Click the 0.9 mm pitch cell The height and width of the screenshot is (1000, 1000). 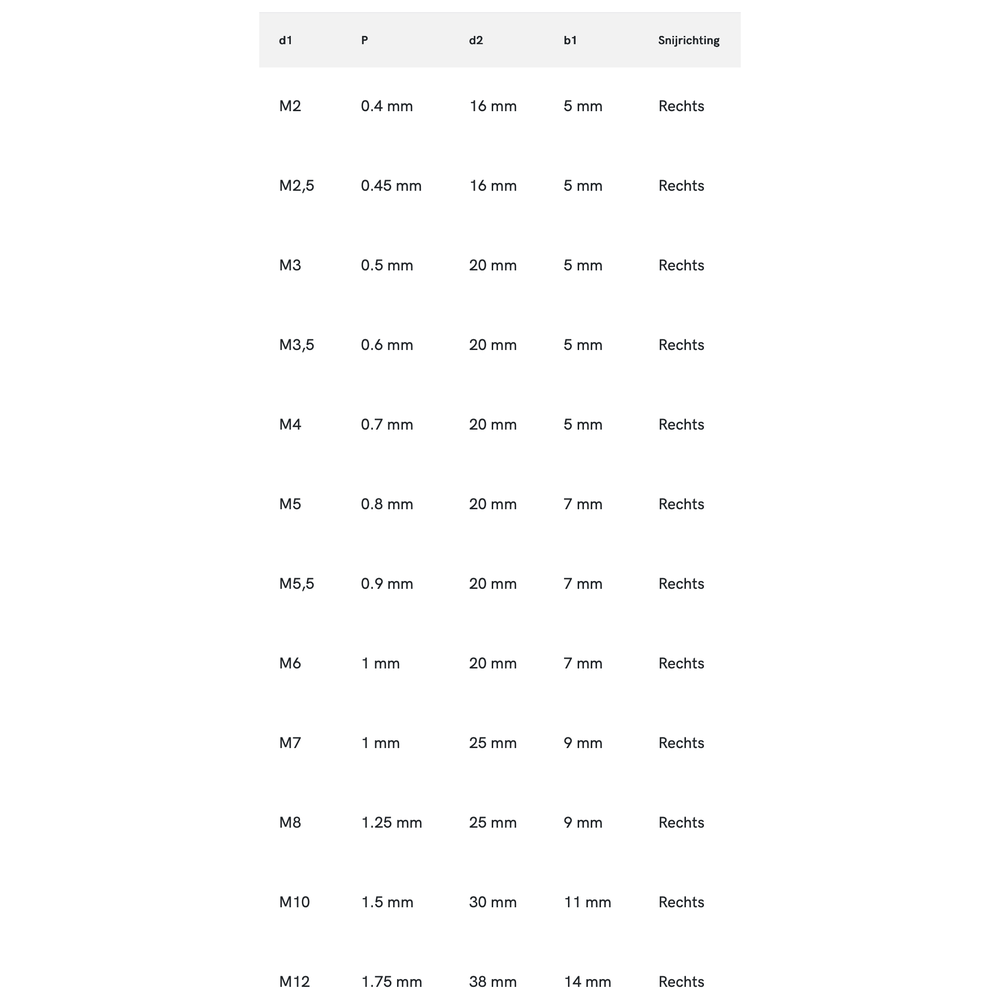[387, 584]
